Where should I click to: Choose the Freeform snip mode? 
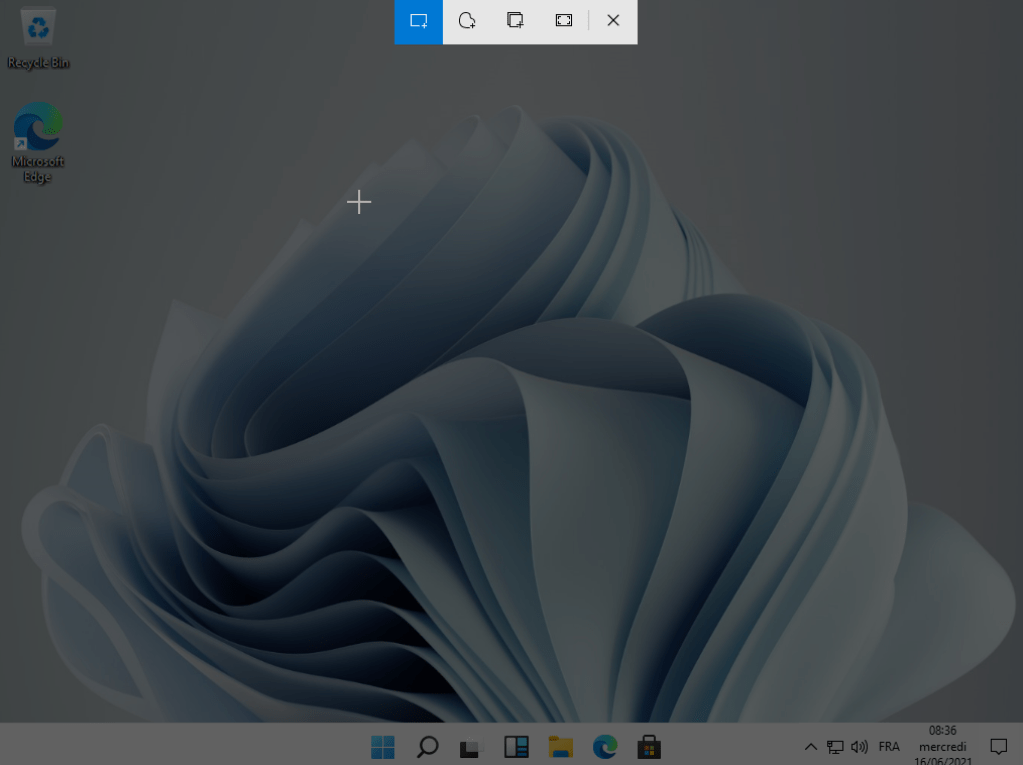click(x=467, y=21)
